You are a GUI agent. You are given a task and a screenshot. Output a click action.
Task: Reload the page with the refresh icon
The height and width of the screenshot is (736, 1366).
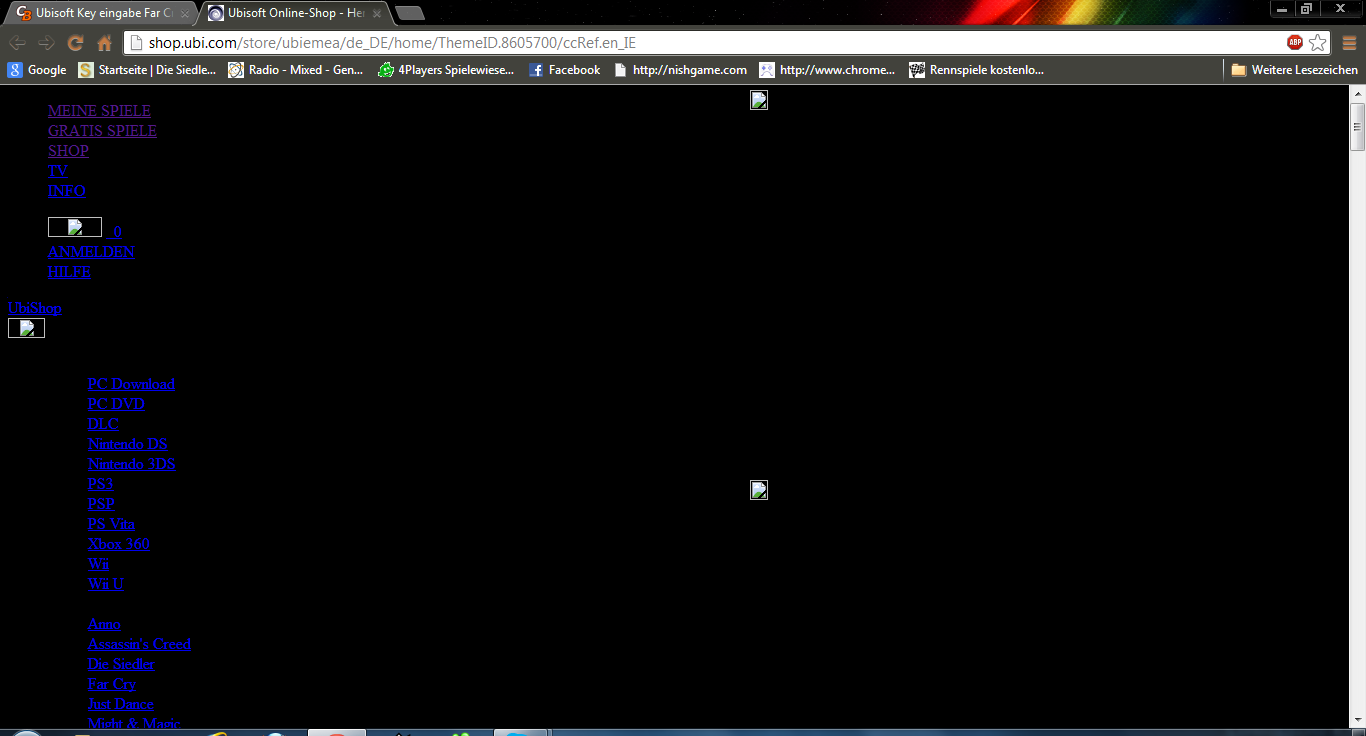tap(75, 43)
